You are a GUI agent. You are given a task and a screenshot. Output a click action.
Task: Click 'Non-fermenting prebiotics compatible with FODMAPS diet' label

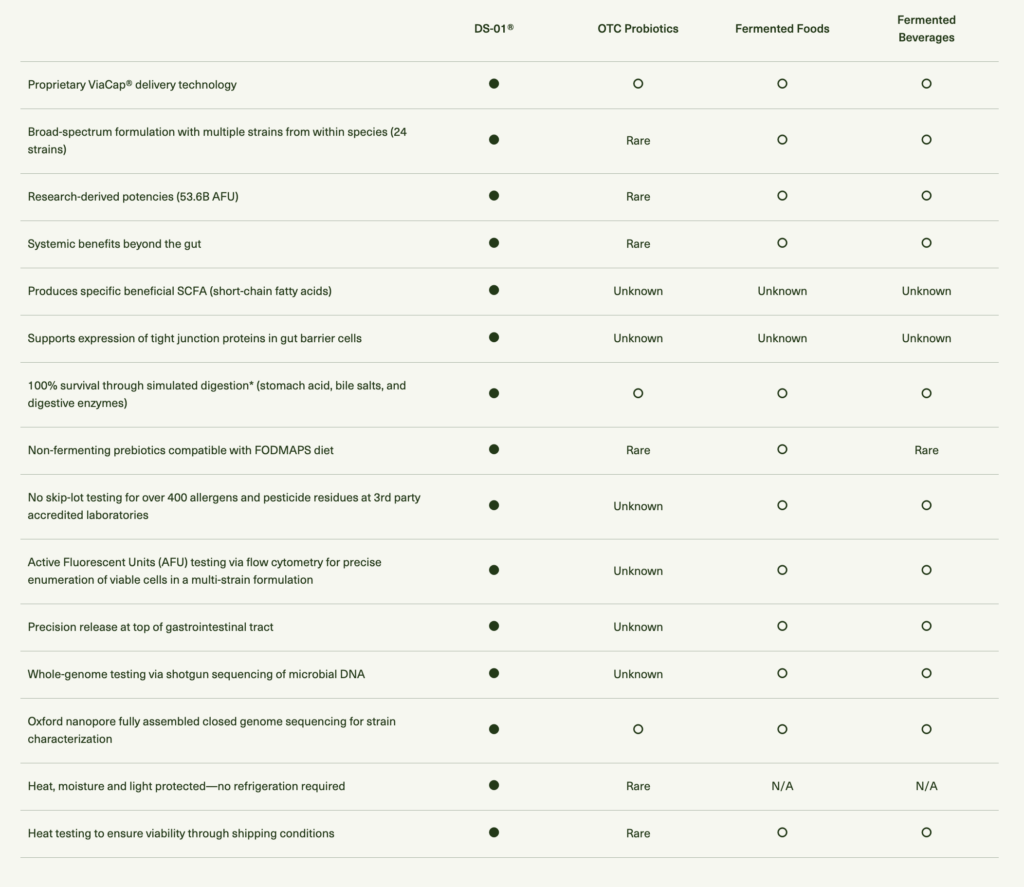(180, 450)
